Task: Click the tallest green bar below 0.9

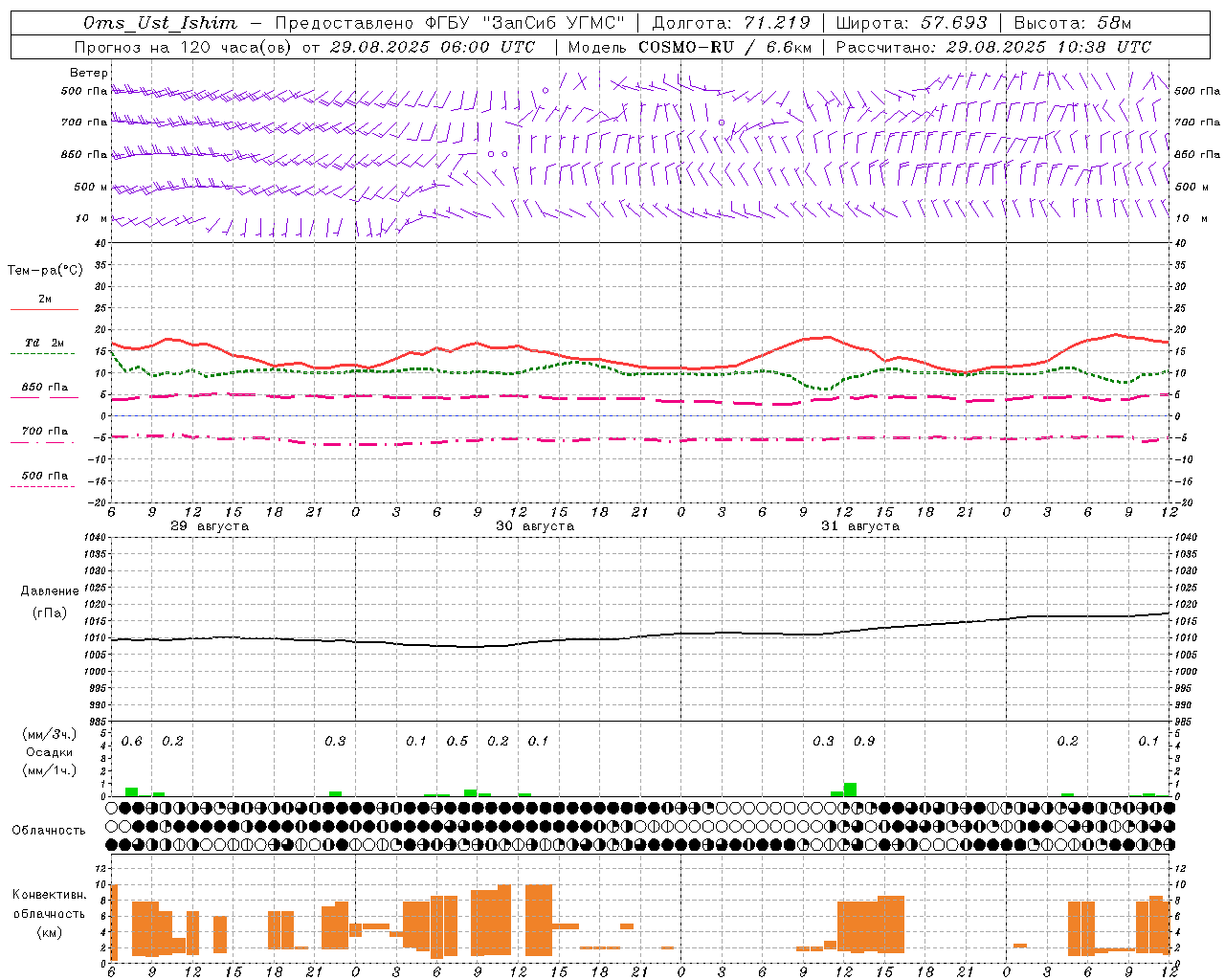Action: (x=850, y=790)
